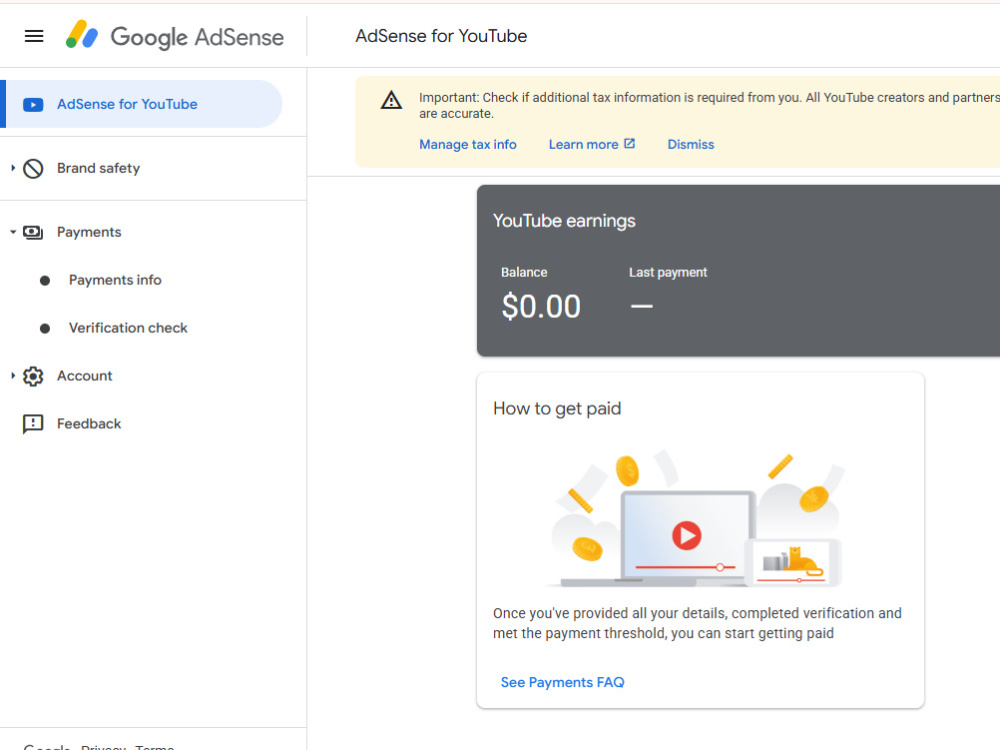This screenshot has width=1000, height=750.
Task: Click the Google AdSense logo
Action: point(175,36)
